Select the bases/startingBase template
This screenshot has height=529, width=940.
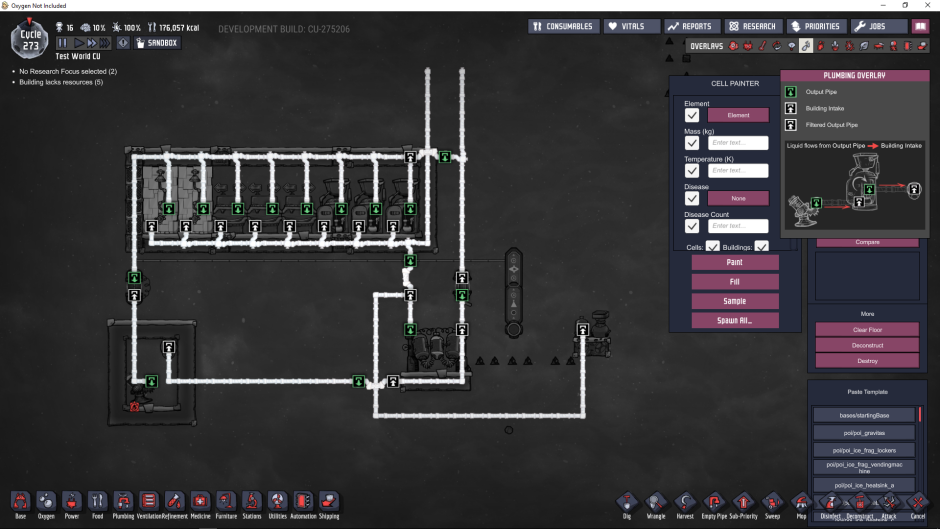pos(864,415)
